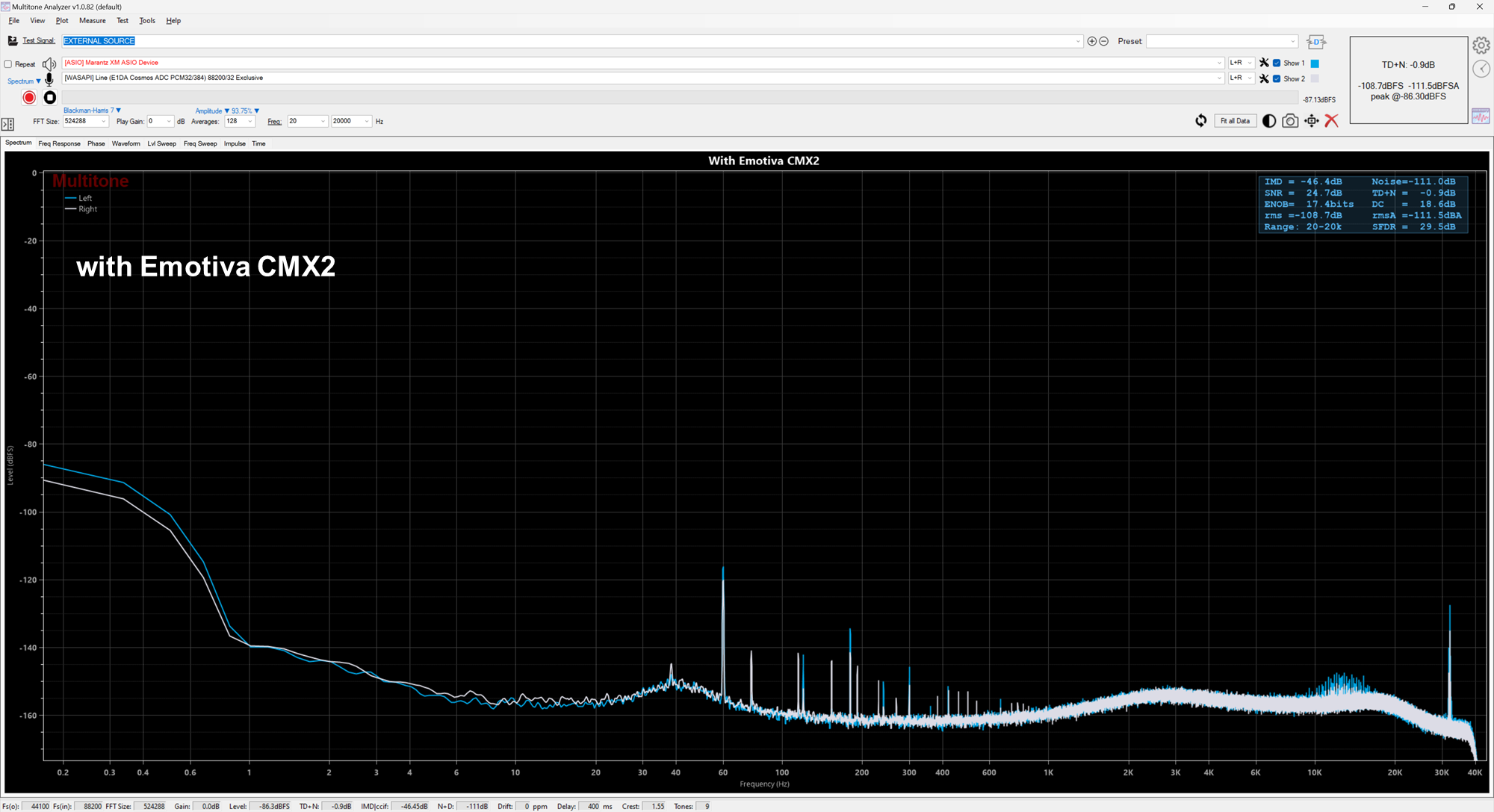Switch to the Impulse tab

pyautogui.click(x=235, y=143)
